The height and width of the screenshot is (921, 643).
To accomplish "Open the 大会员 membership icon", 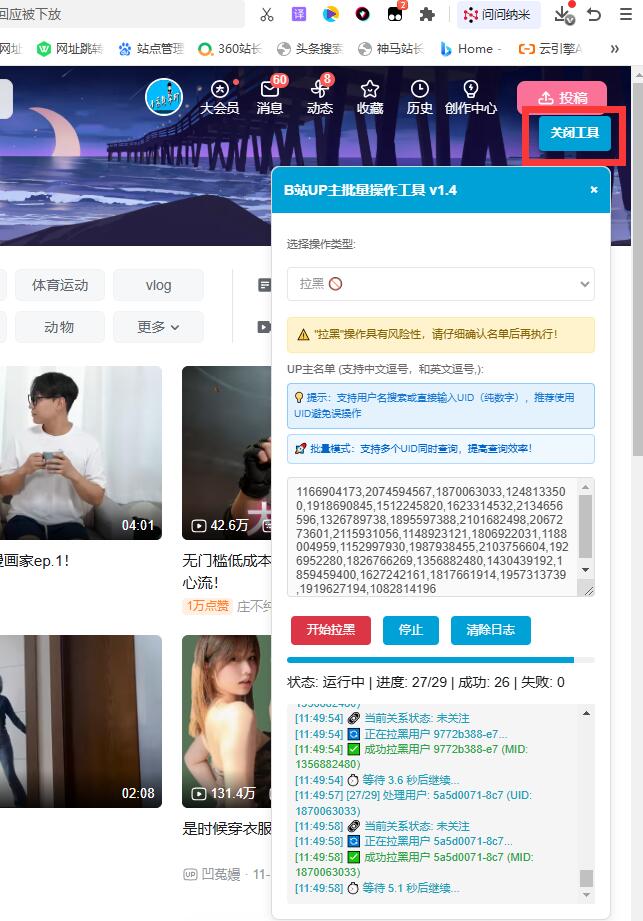I will tap(219, 90).
